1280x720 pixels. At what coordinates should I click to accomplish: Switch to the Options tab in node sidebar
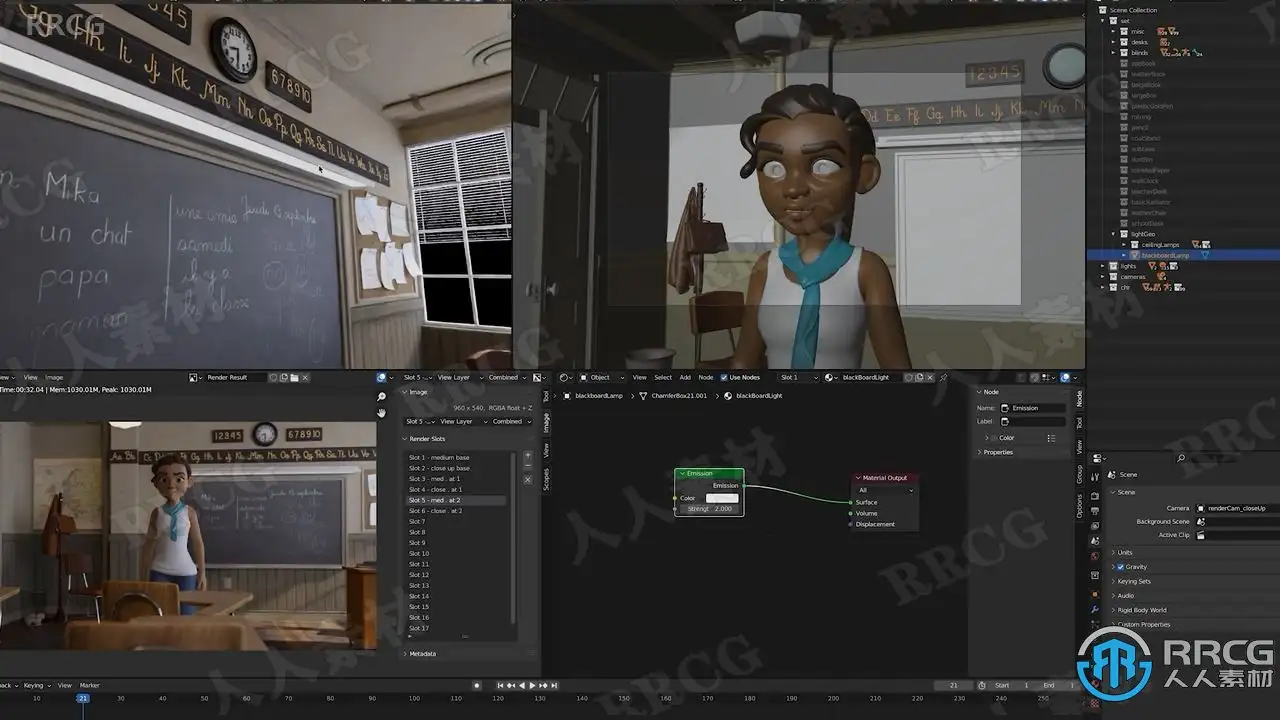[x=1079, y=507]
